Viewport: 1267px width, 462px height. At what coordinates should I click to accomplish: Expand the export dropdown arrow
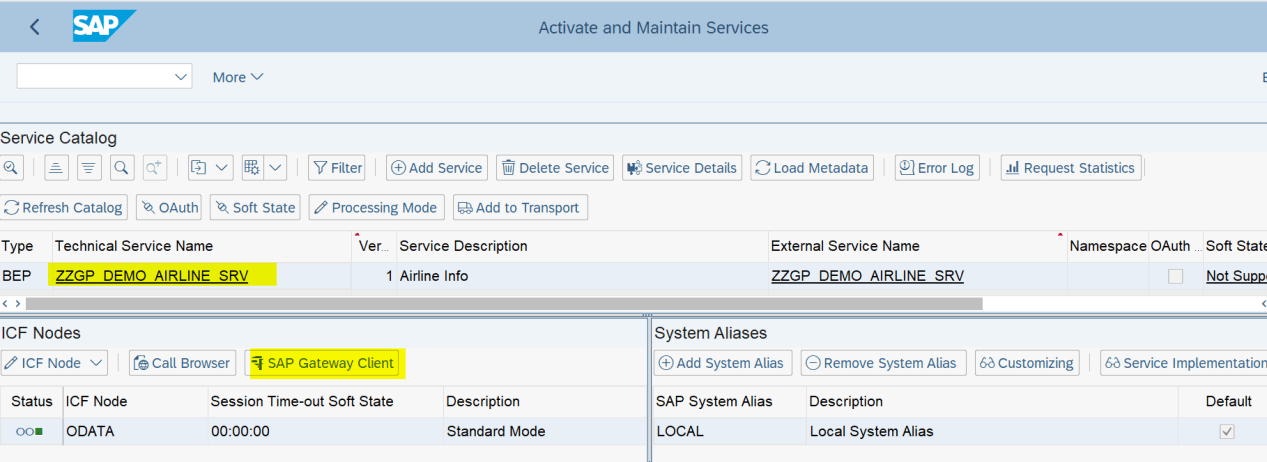tap(222, 168)
